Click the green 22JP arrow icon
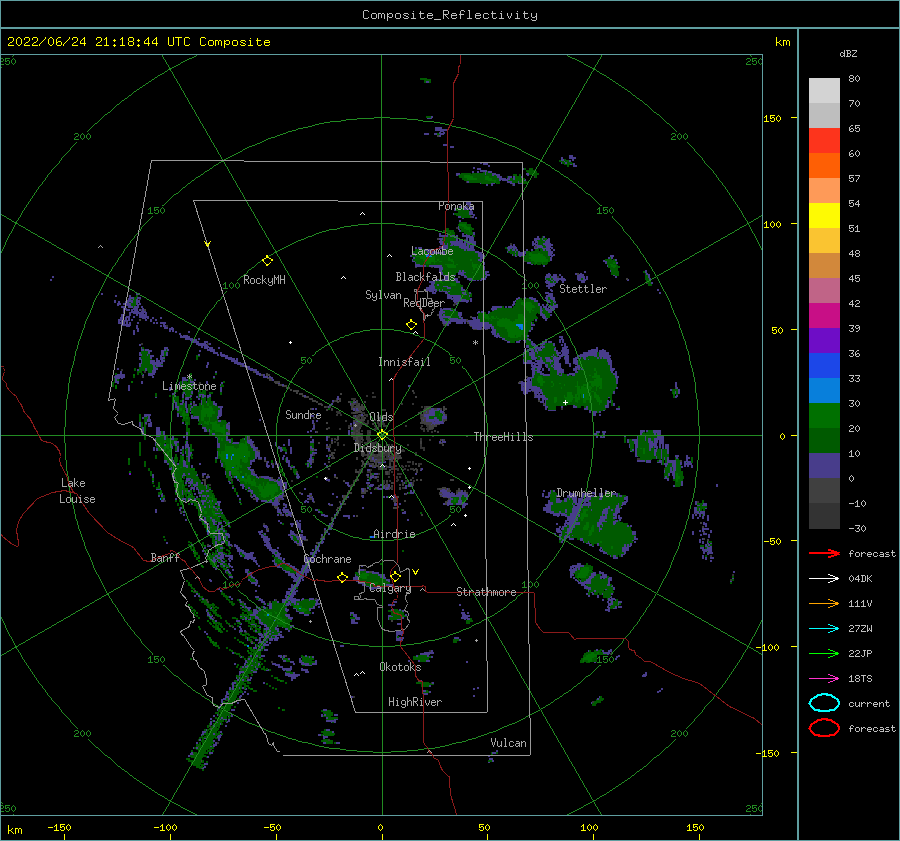The height and width of the screenshot is (841, 900). pos(824,653)
